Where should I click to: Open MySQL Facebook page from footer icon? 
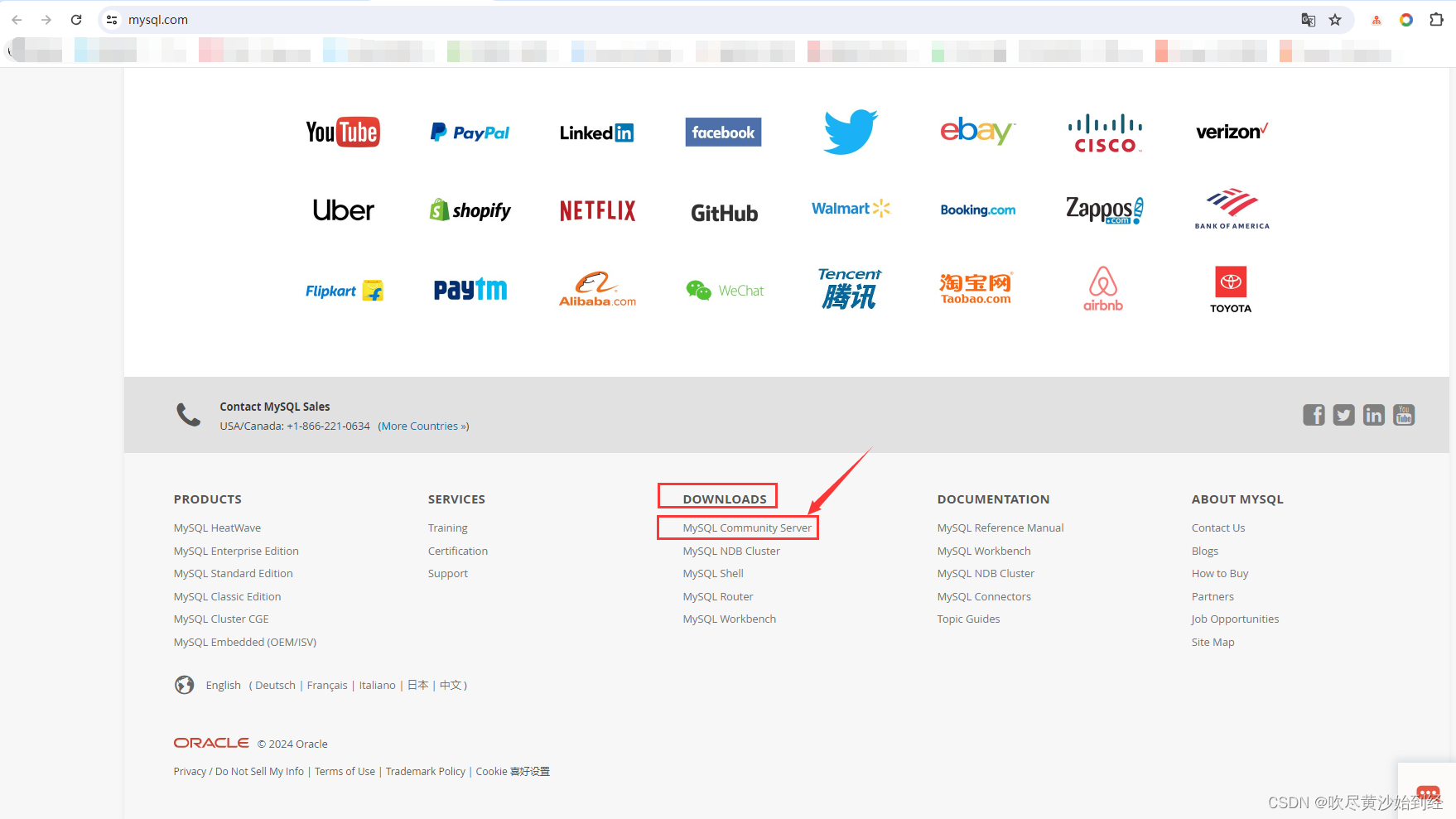1314,415
